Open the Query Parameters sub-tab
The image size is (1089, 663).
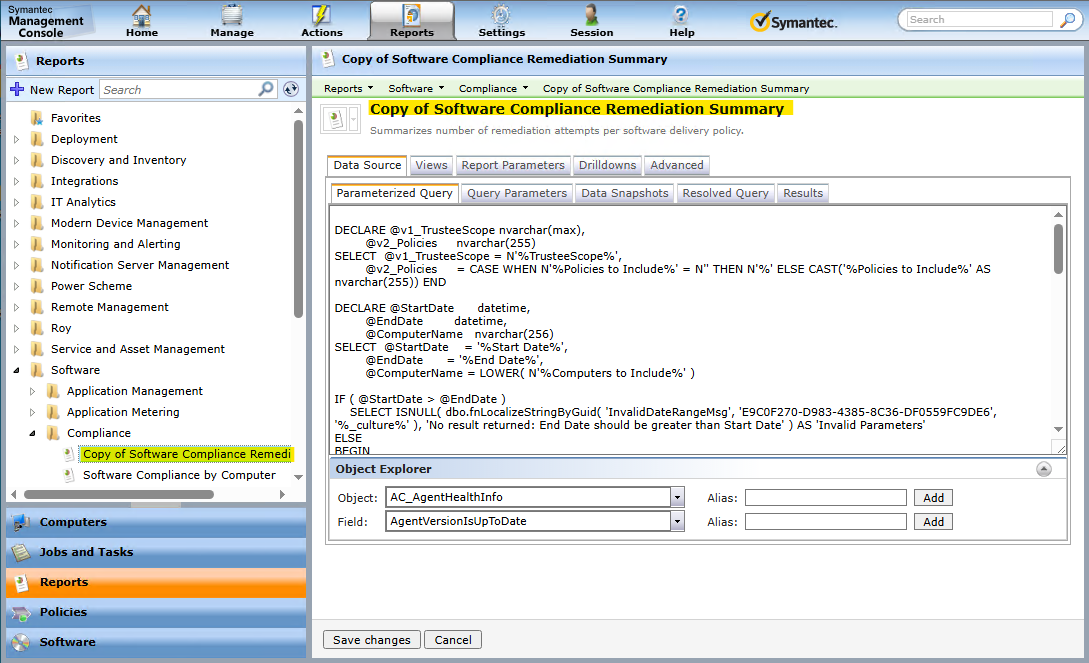tap(516, 193)
